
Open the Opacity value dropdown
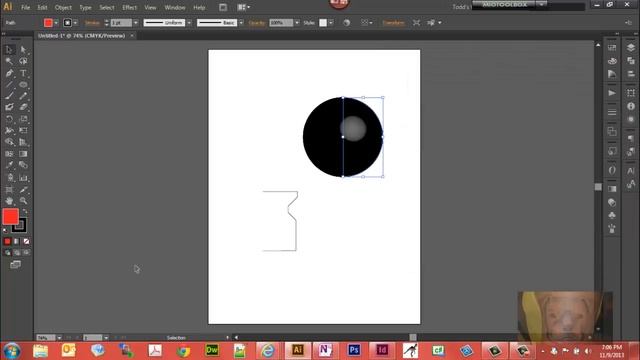[x=297, y=23]
